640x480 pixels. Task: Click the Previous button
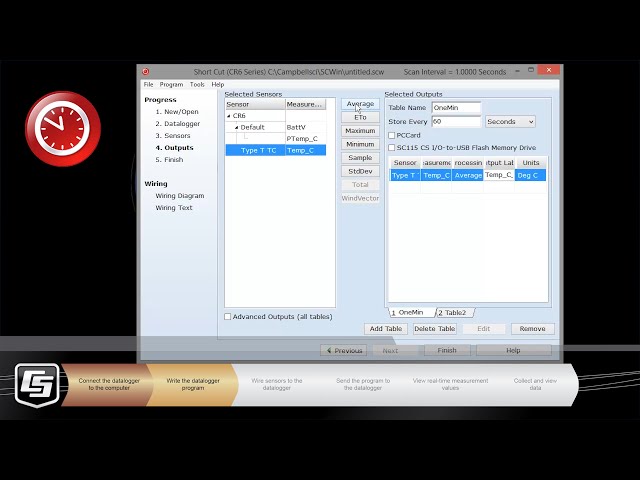coord(344,350)
